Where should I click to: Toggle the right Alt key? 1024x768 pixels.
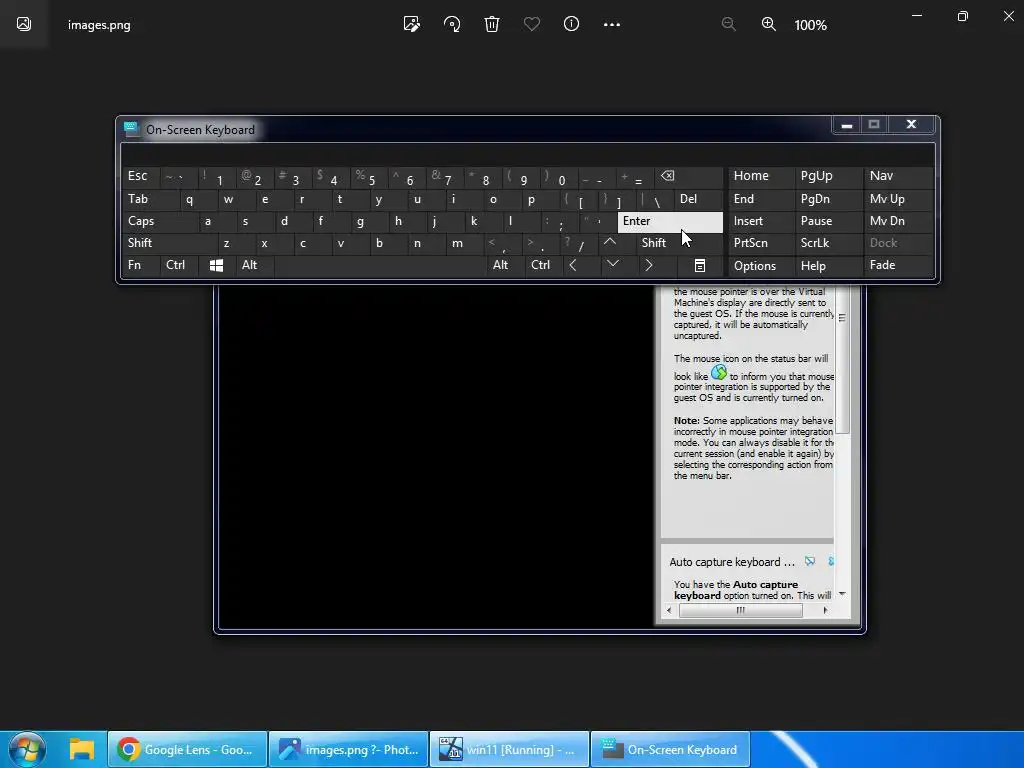click(506, 265)
